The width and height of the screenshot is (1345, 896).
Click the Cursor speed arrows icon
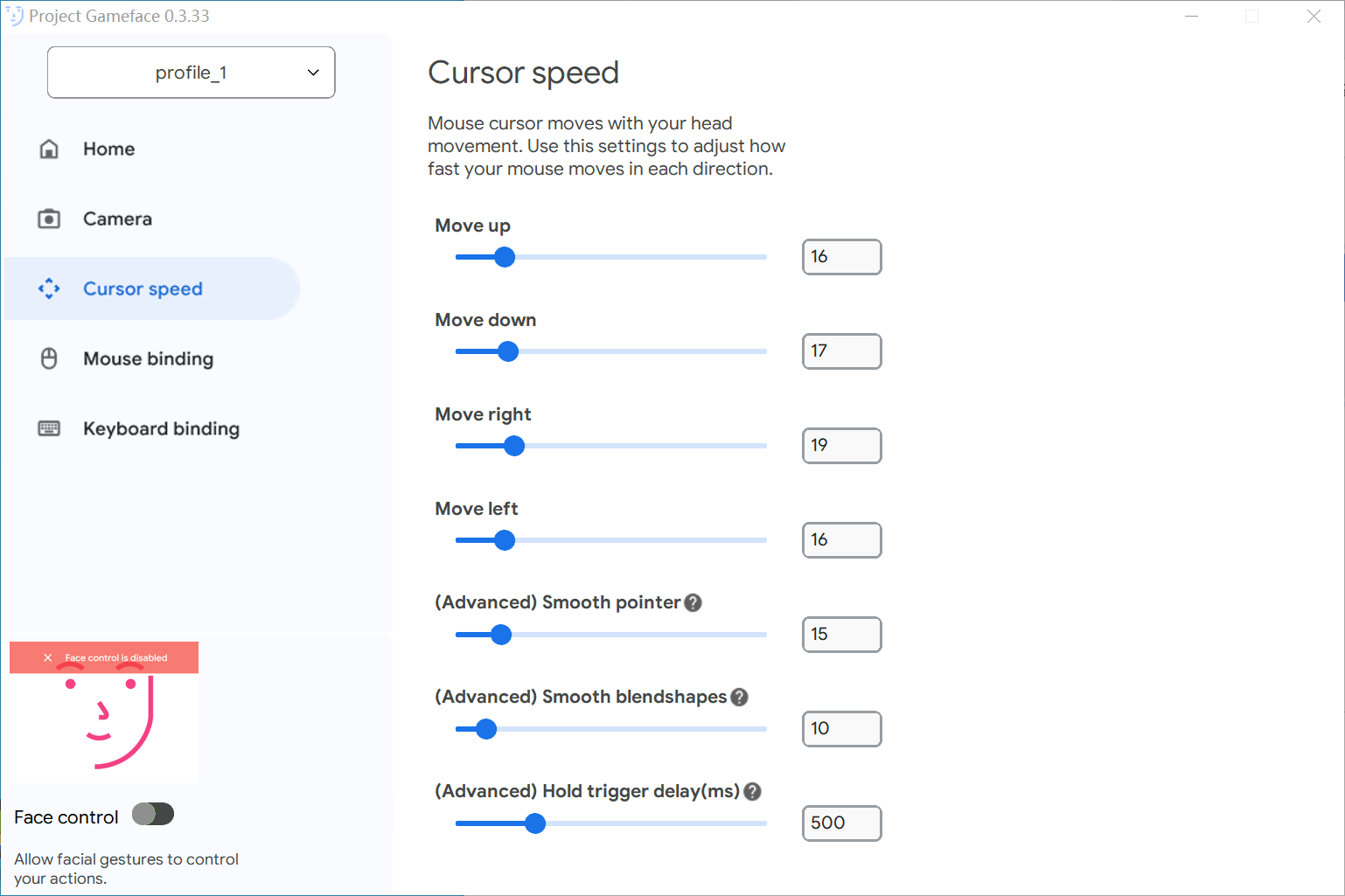(x=49, y=288)
